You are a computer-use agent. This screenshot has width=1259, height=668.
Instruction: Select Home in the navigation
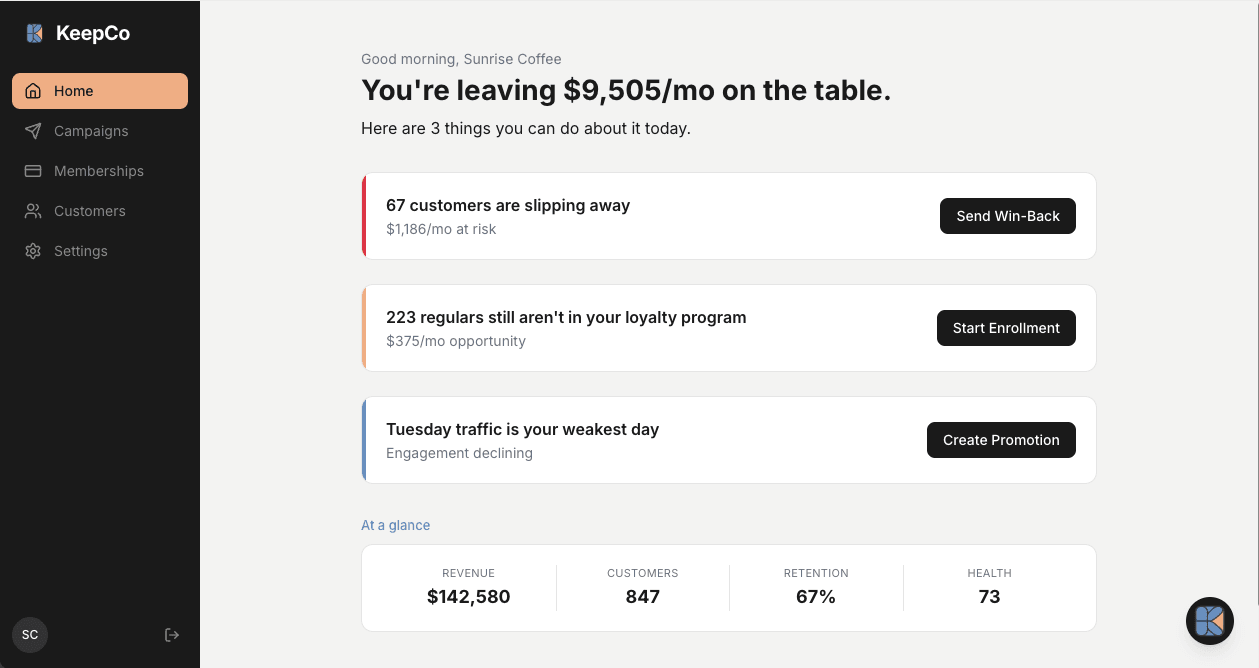[x=74, y=91]
